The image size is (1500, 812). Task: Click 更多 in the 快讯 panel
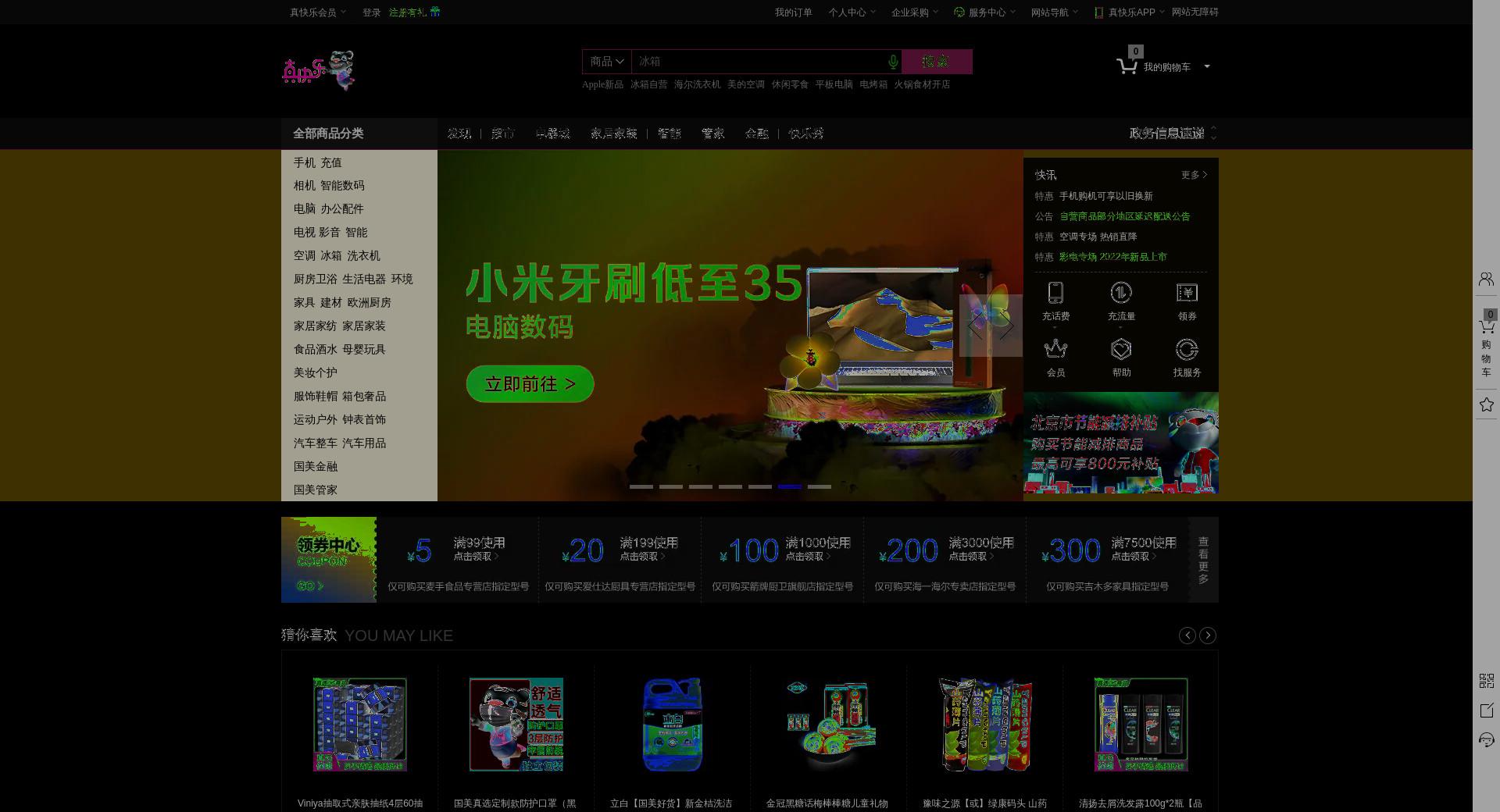pos(1194,175)
